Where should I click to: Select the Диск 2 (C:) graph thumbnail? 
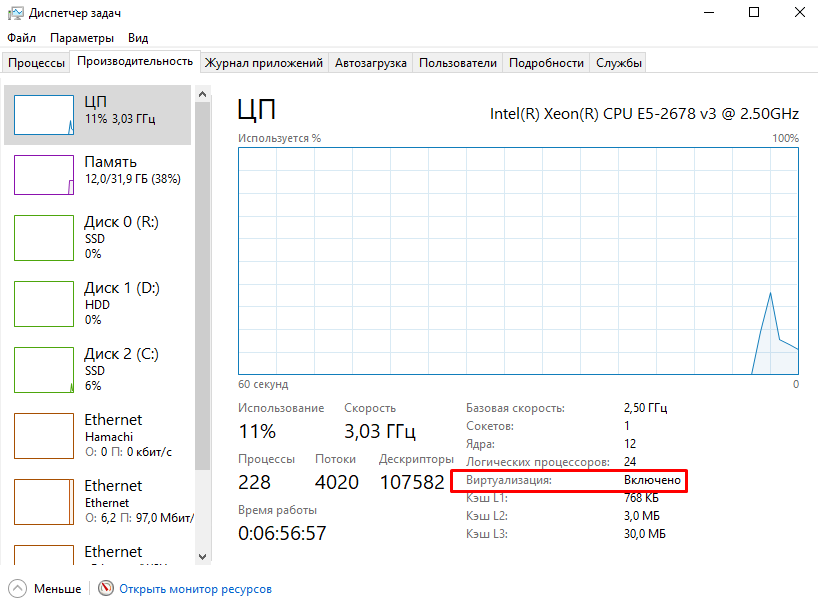(44, 370)
